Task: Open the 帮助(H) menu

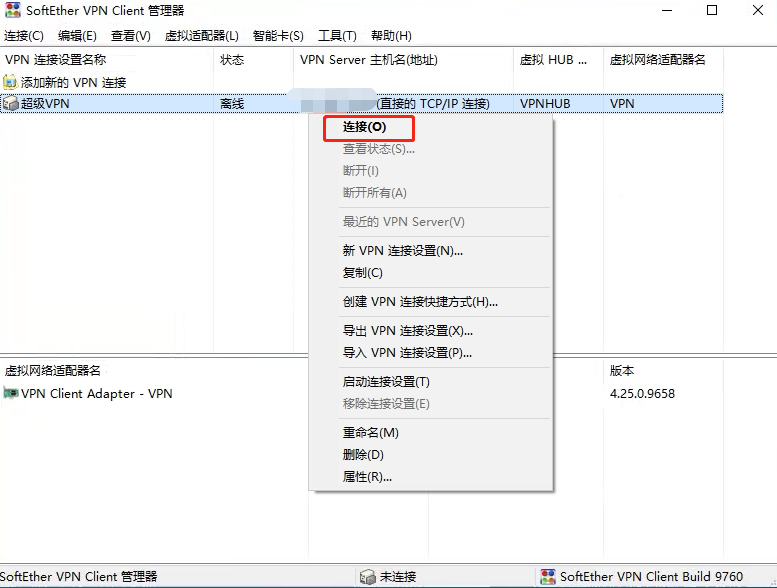Action: tap(391, 36)
